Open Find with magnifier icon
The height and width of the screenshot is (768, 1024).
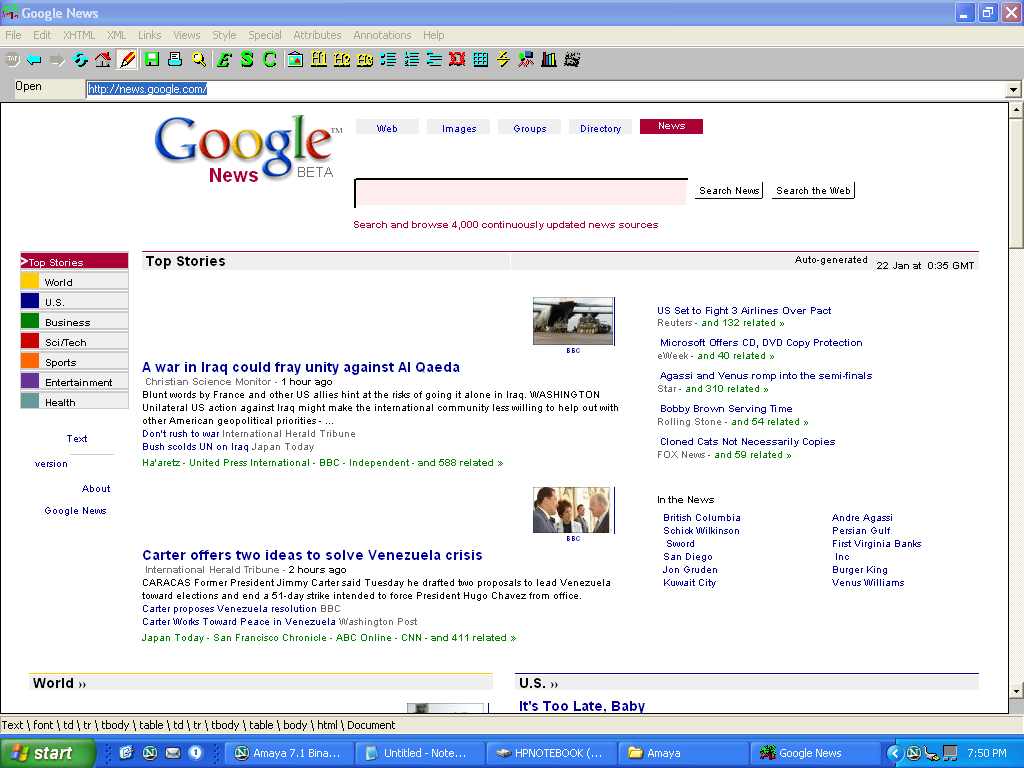tap(199, 60)
